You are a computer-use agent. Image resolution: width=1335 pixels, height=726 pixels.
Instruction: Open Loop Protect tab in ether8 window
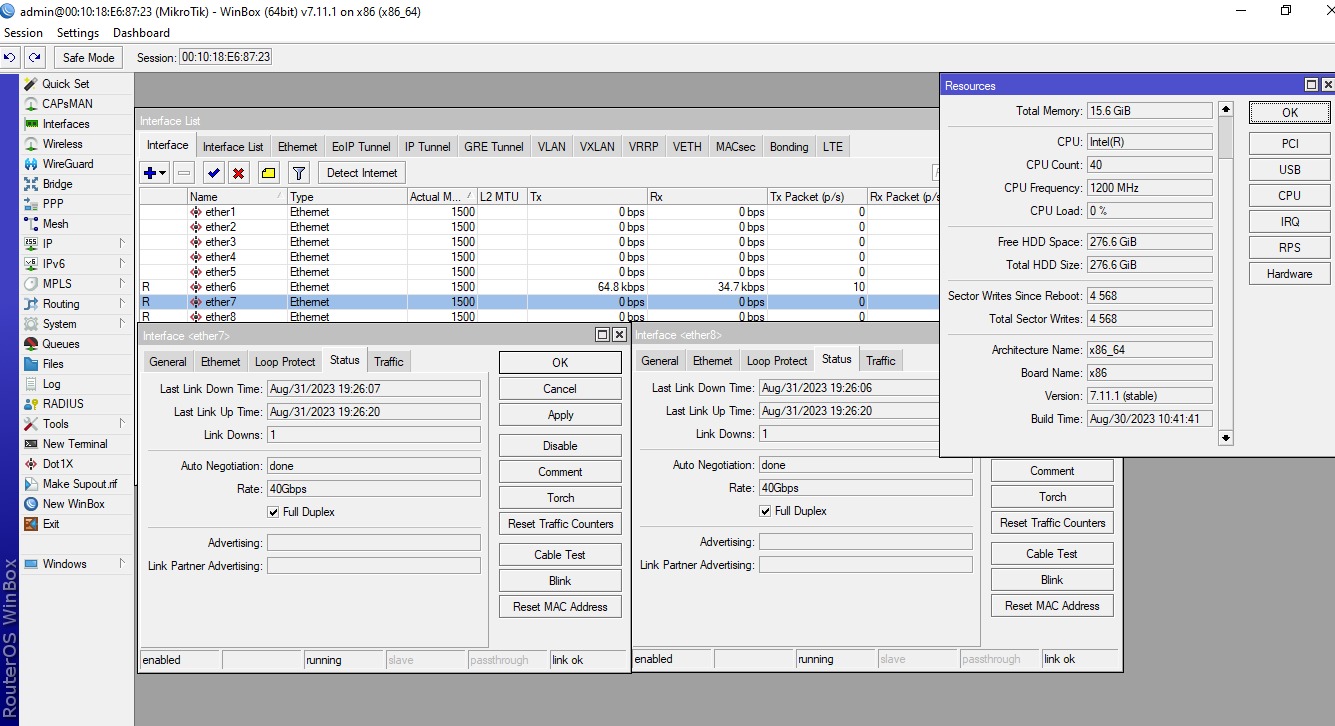pos(777,361)
